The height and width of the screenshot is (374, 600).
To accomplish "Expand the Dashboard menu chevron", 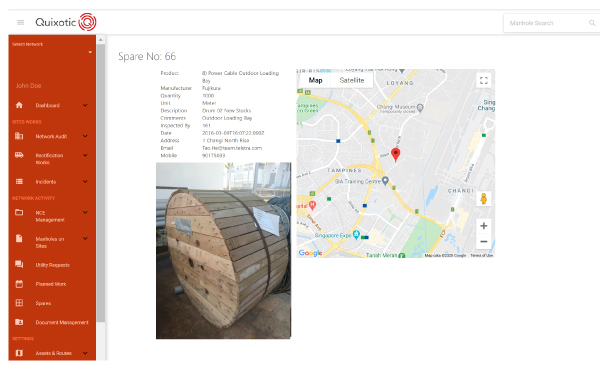I will [85, 105].
